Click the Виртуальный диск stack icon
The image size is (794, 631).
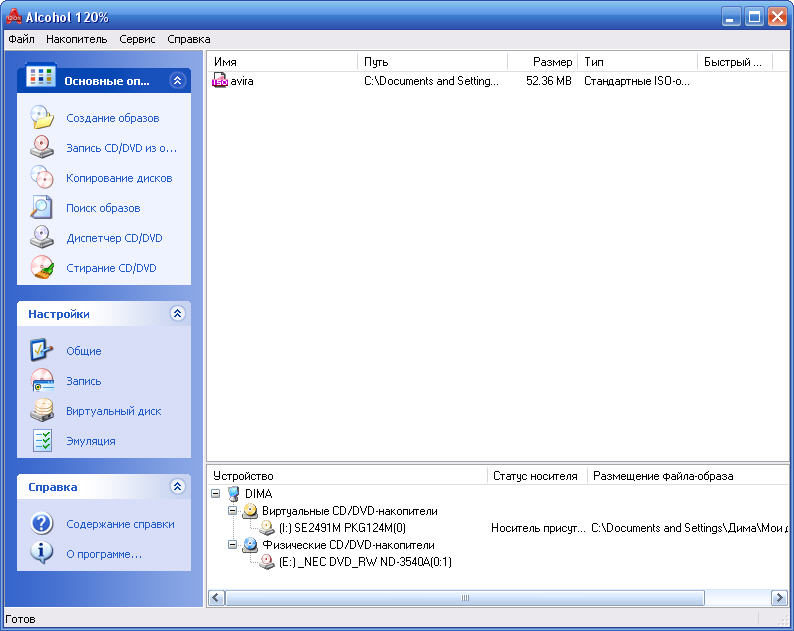pyautogui.click(x=42, y=410)
